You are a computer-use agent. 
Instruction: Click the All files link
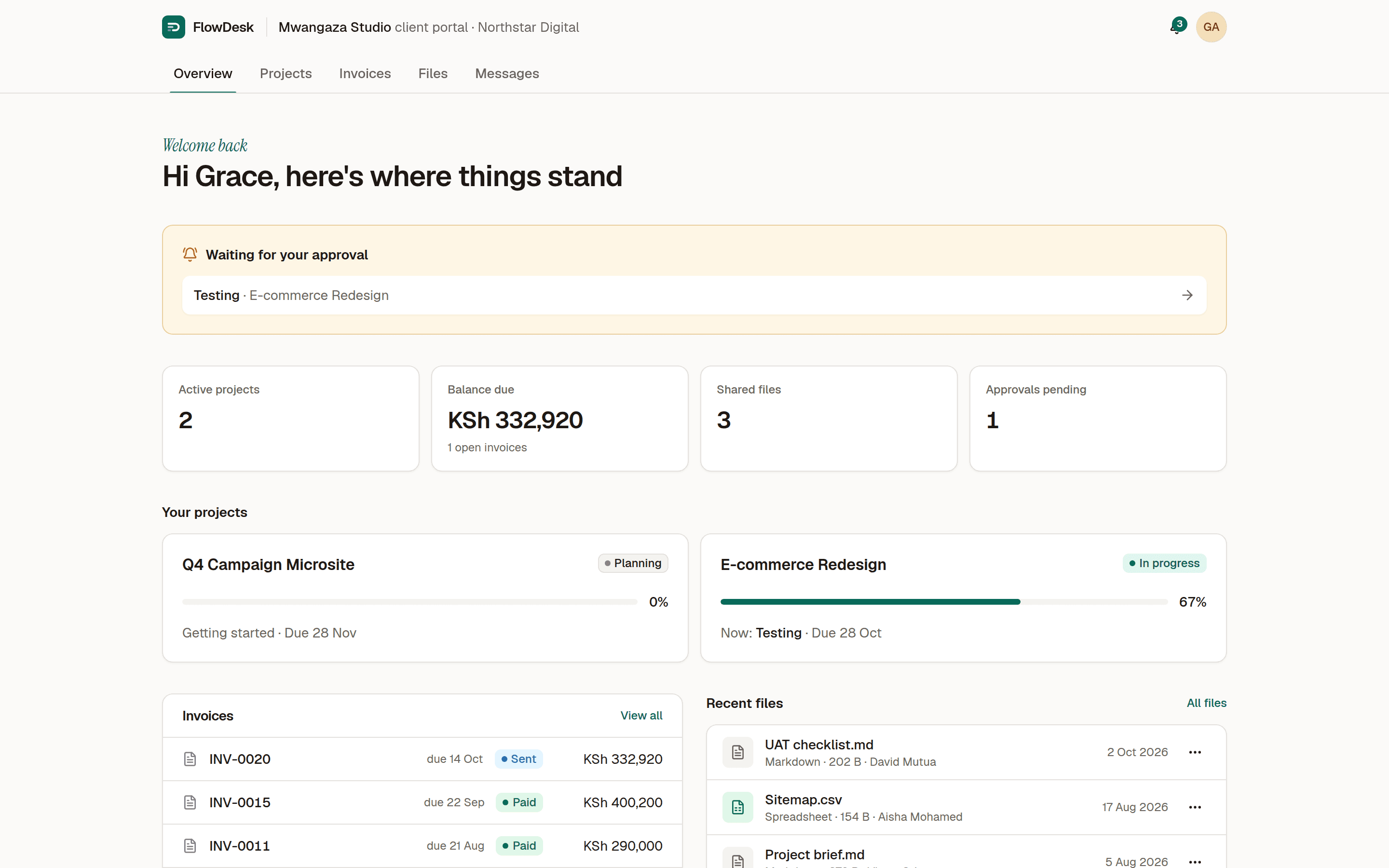point(1207,703)
